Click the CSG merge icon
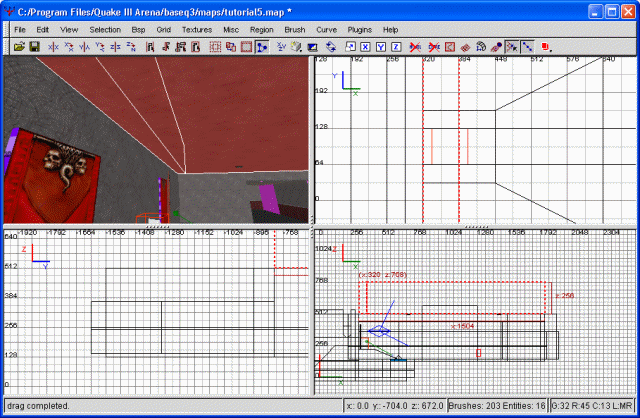Viewport: 640px width, 418px height. click(x=231, y=47)
